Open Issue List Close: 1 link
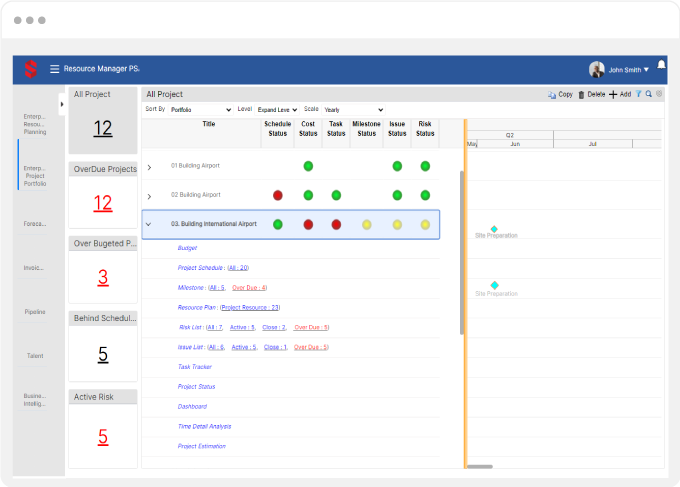The height and width of the screenshot is (487, 680). click(275, 347)
